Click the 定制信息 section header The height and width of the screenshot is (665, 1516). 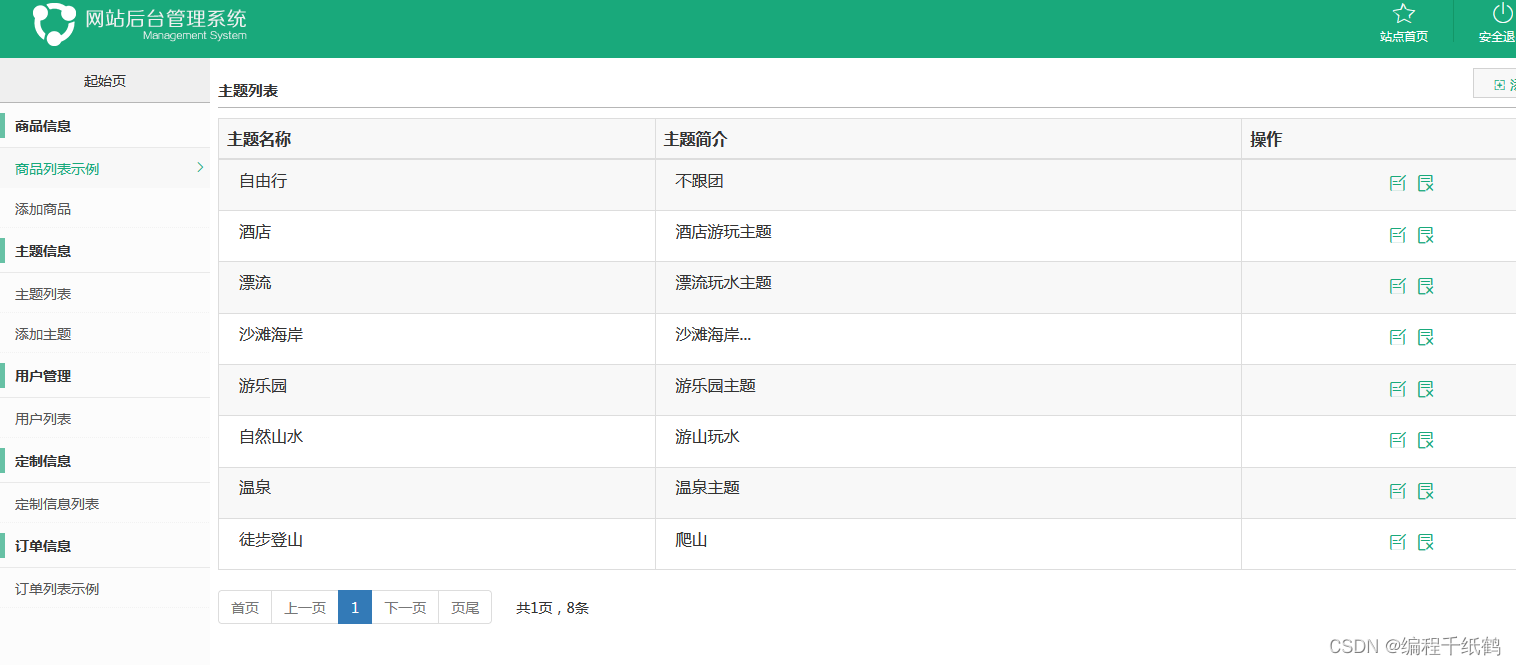click(x=105, y=461)
